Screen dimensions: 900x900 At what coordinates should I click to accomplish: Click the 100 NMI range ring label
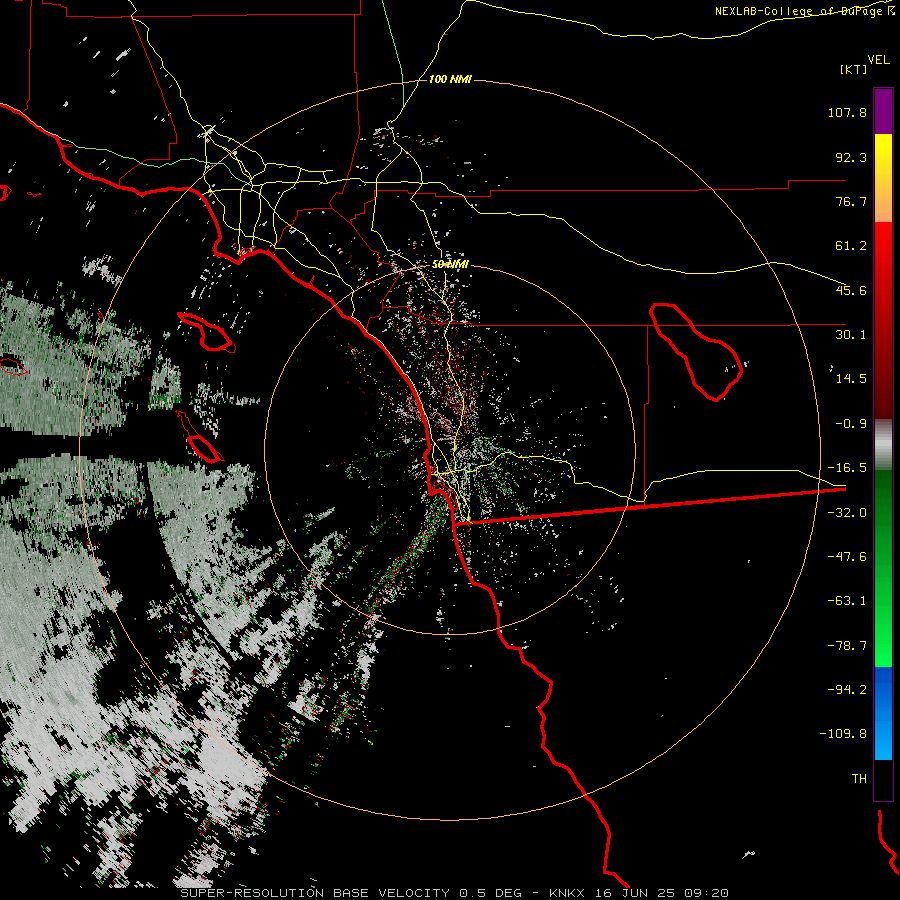450,79
